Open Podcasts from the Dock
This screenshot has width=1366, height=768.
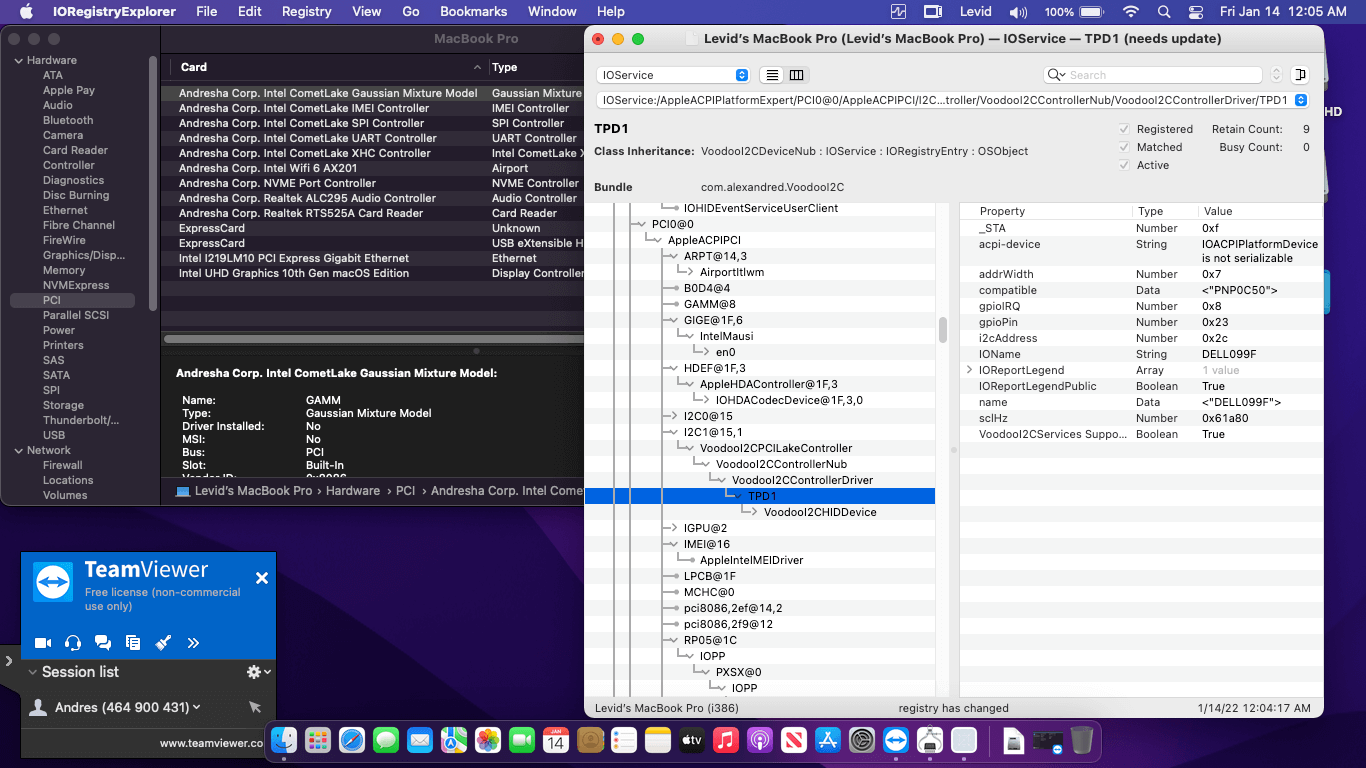tap(760, 740)
